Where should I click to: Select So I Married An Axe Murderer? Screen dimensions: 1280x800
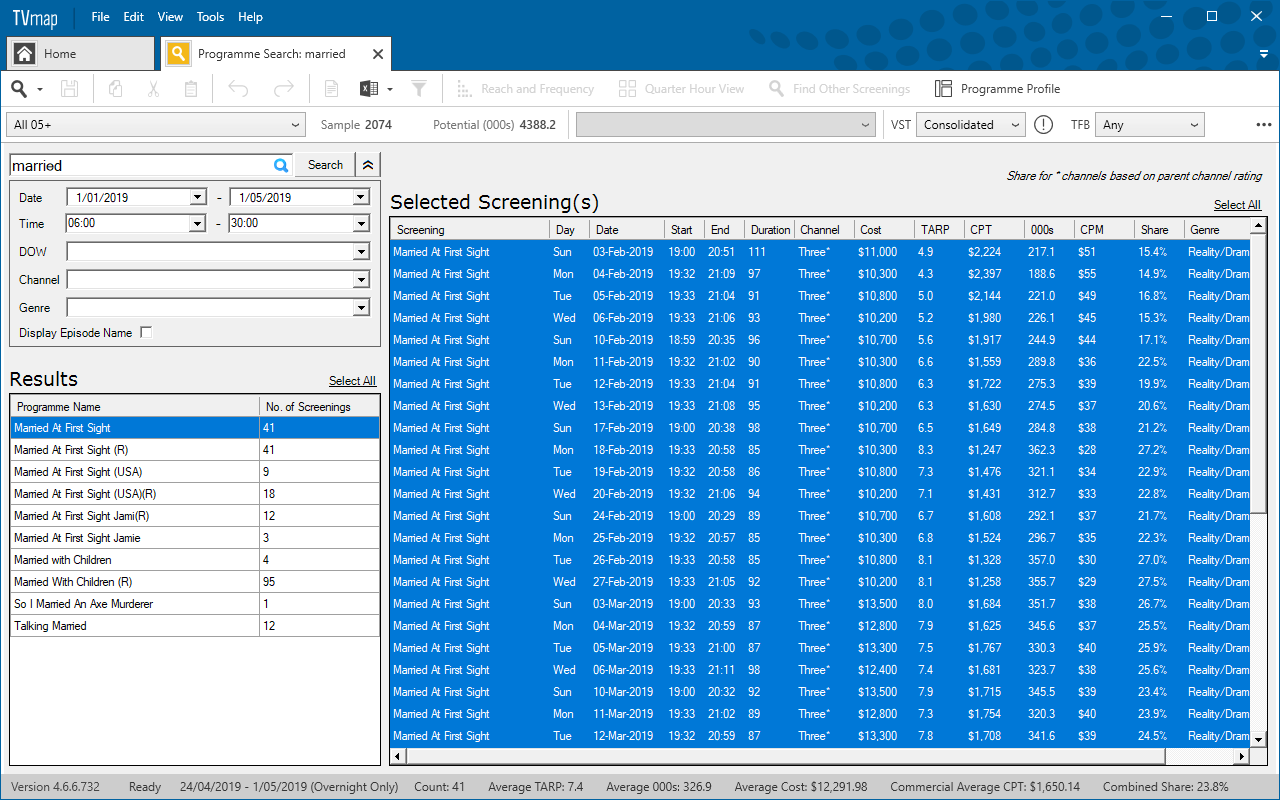195,604
